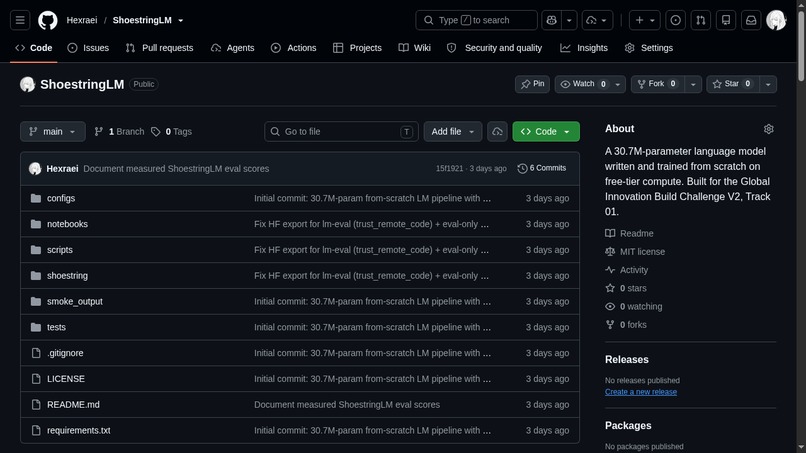Open the main branch selector dropdown

(52, 132)
